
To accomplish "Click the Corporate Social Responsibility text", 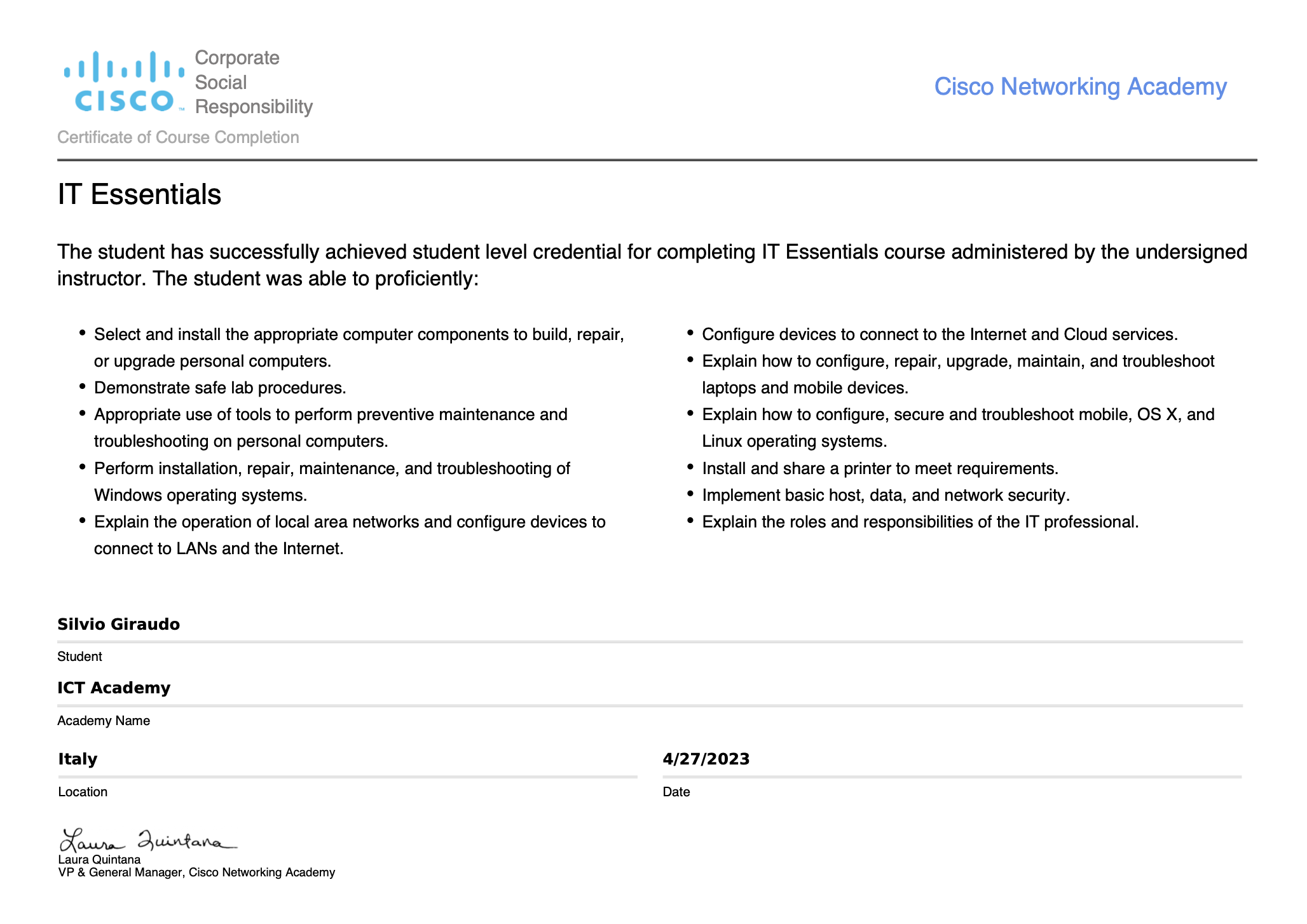I will (x=254, y=82).
